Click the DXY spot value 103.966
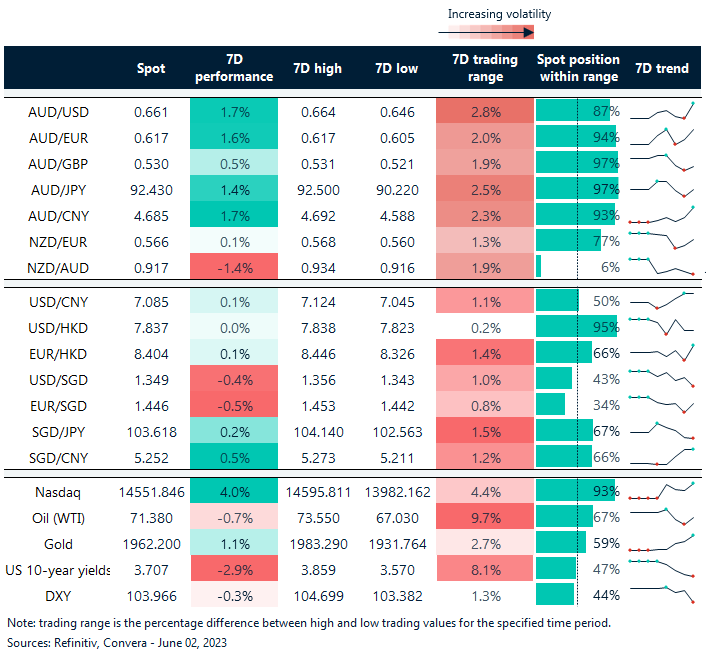This screenshot has height=653, width=706. point(151,595)
